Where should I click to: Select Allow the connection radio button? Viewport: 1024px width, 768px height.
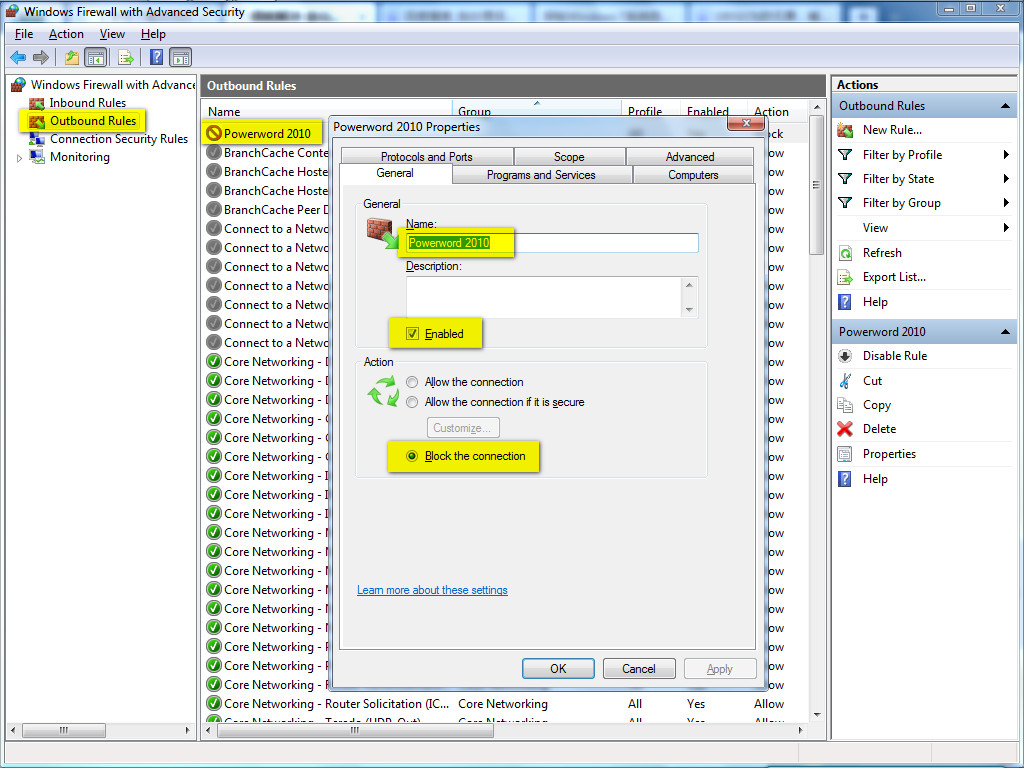point(412,382)
